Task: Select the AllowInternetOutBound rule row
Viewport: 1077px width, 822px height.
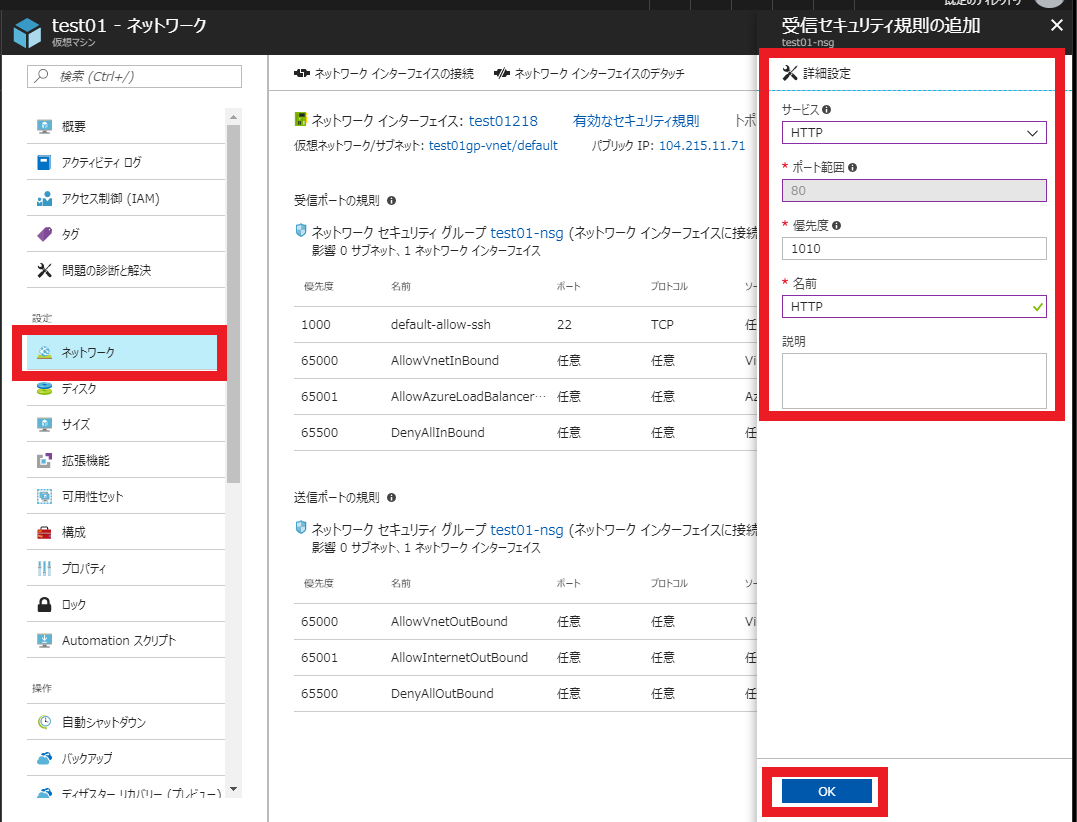Action: [x=525, y=658]
